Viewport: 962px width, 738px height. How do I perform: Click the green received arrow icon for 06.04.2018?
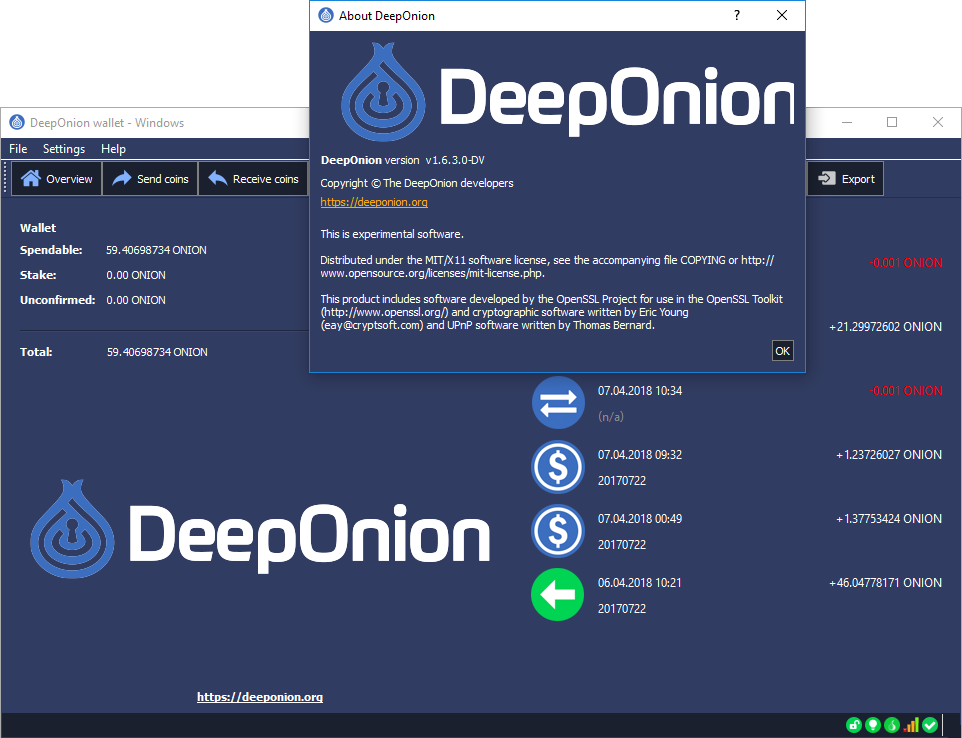point(558,594)
